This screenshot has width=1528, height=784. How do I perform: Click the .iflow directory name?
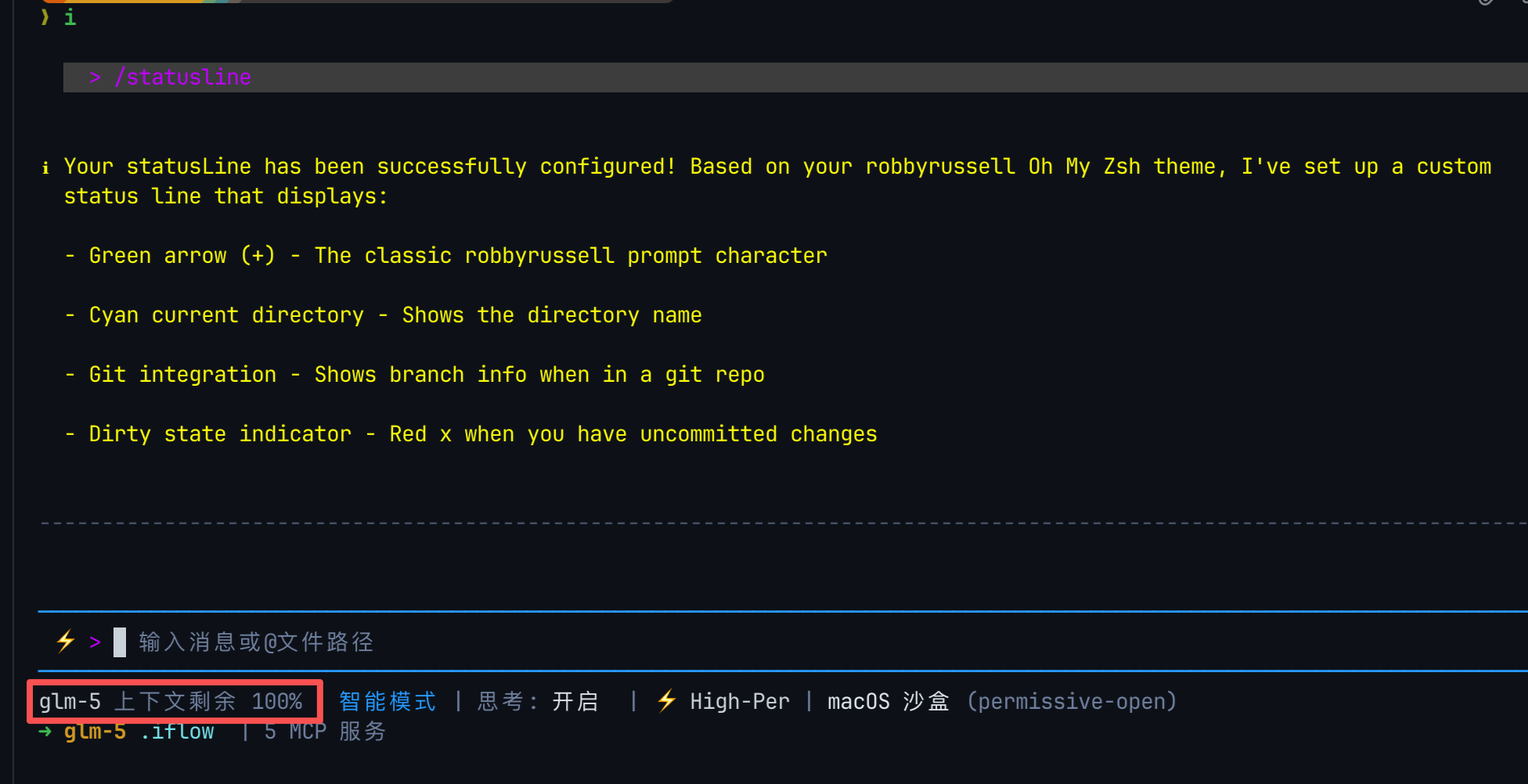pyautogui.click(x=177, y=732)
